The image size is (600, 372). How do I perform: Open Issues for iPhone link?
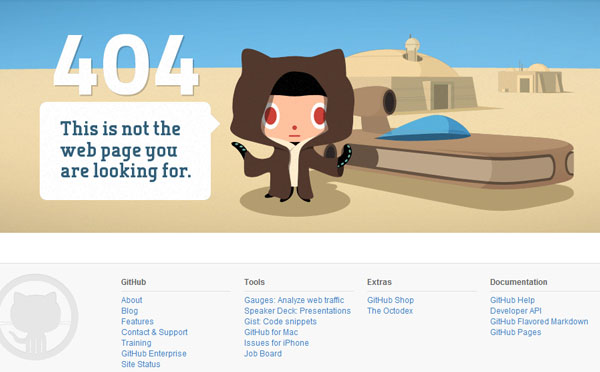[x=276, y=343]
